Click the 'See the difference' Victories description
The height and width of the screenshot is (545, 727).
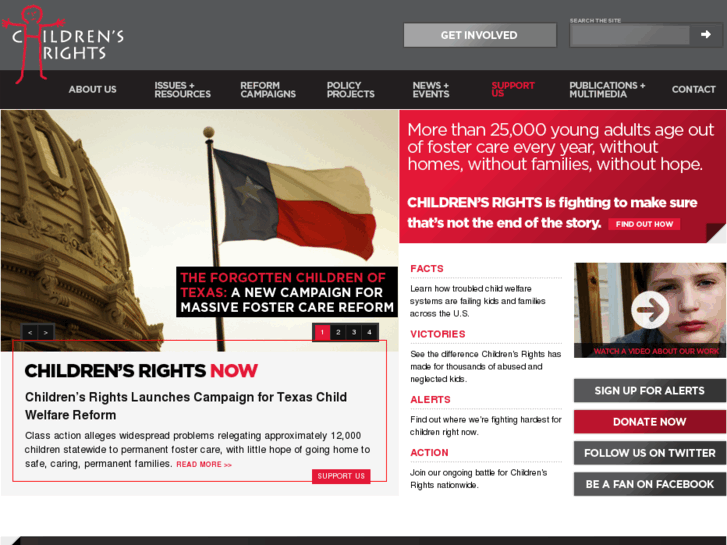coord(485,366)
